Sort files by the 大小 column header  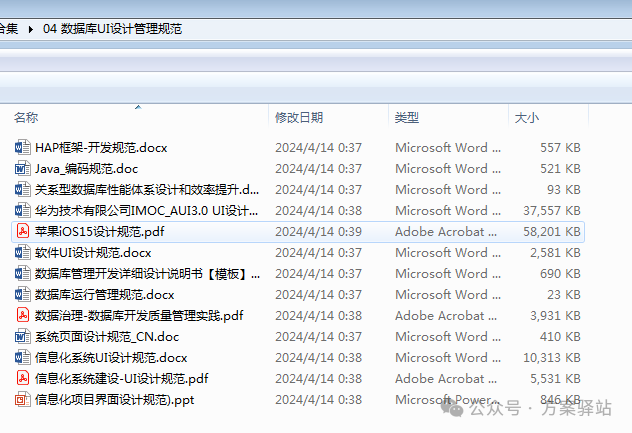click(527, 118)
